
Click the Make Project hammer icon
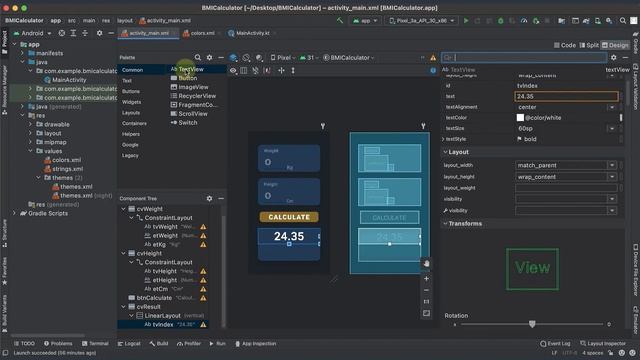pos(340,20)
